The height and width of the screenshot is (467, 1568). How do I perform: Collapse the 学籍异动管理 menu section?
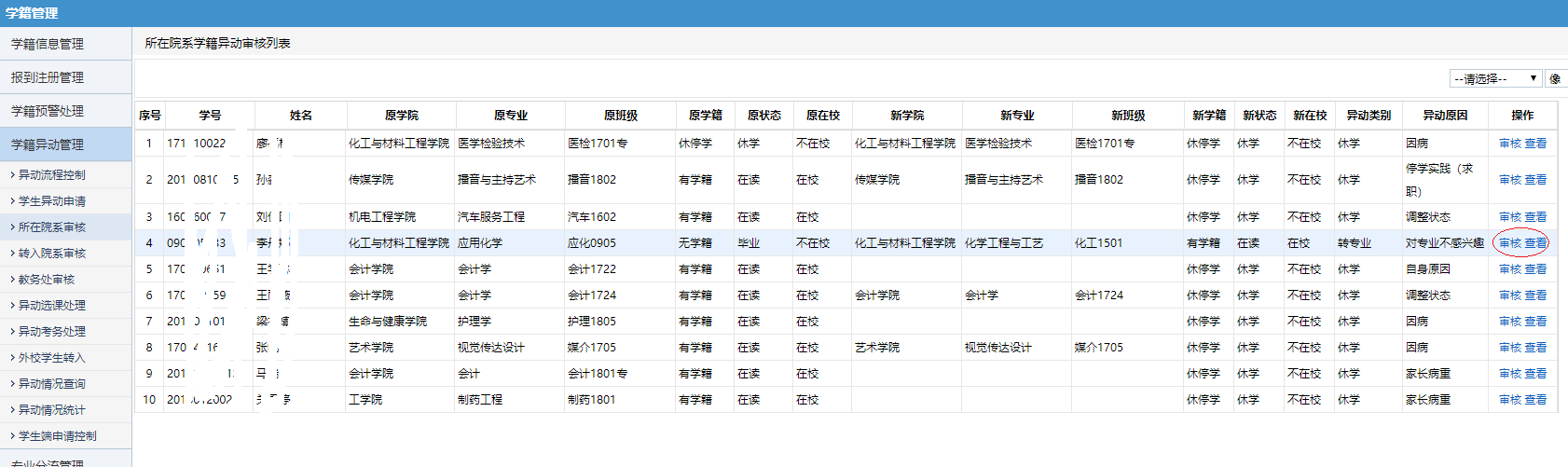[48, 144]
